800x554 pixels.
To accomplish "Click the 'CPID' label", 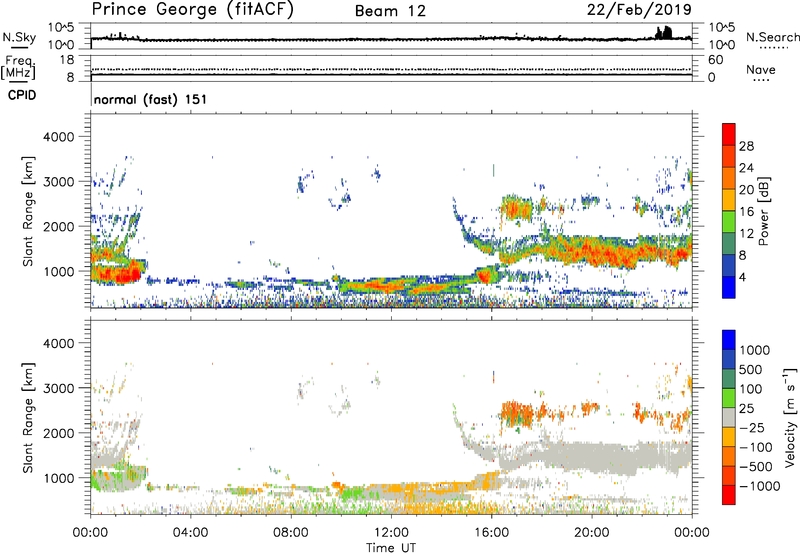I will point(22,95).
